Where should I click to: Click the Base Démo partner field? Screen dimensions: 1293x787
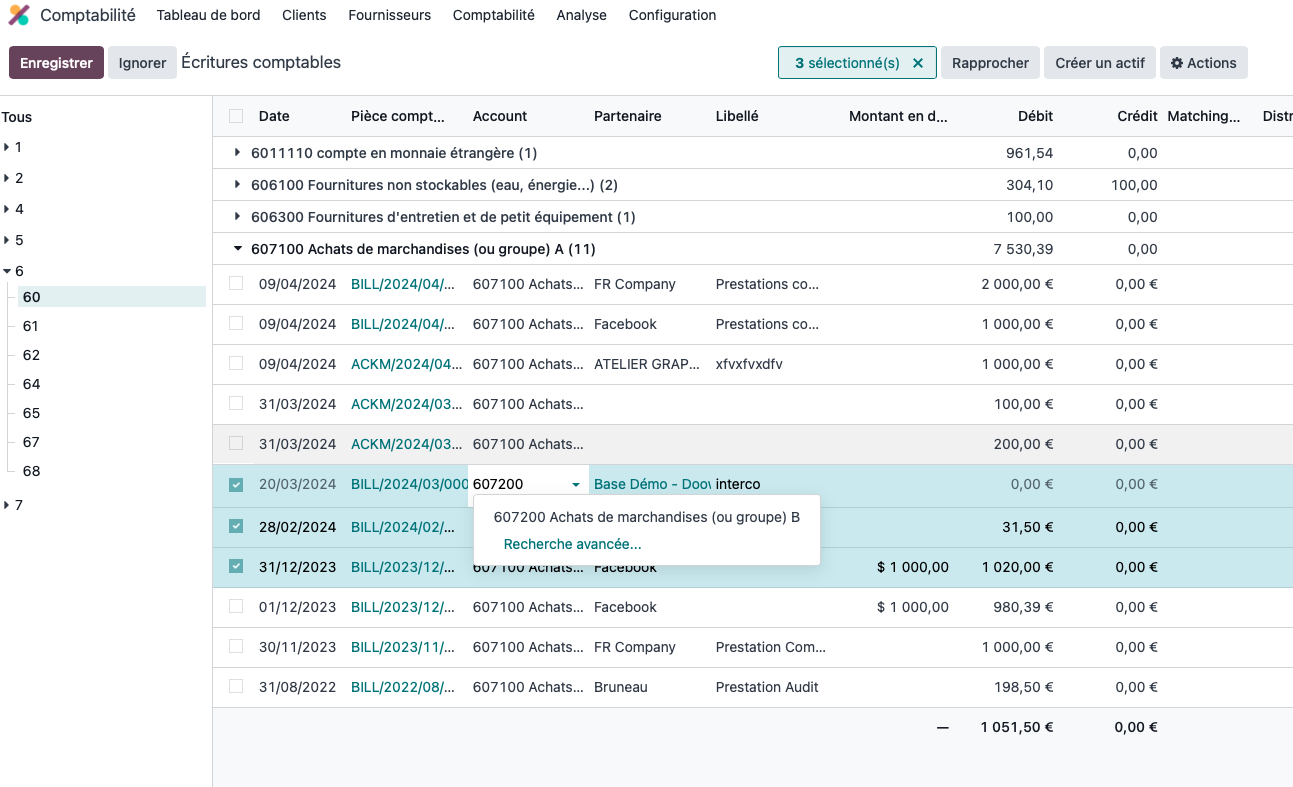(652, 484)
